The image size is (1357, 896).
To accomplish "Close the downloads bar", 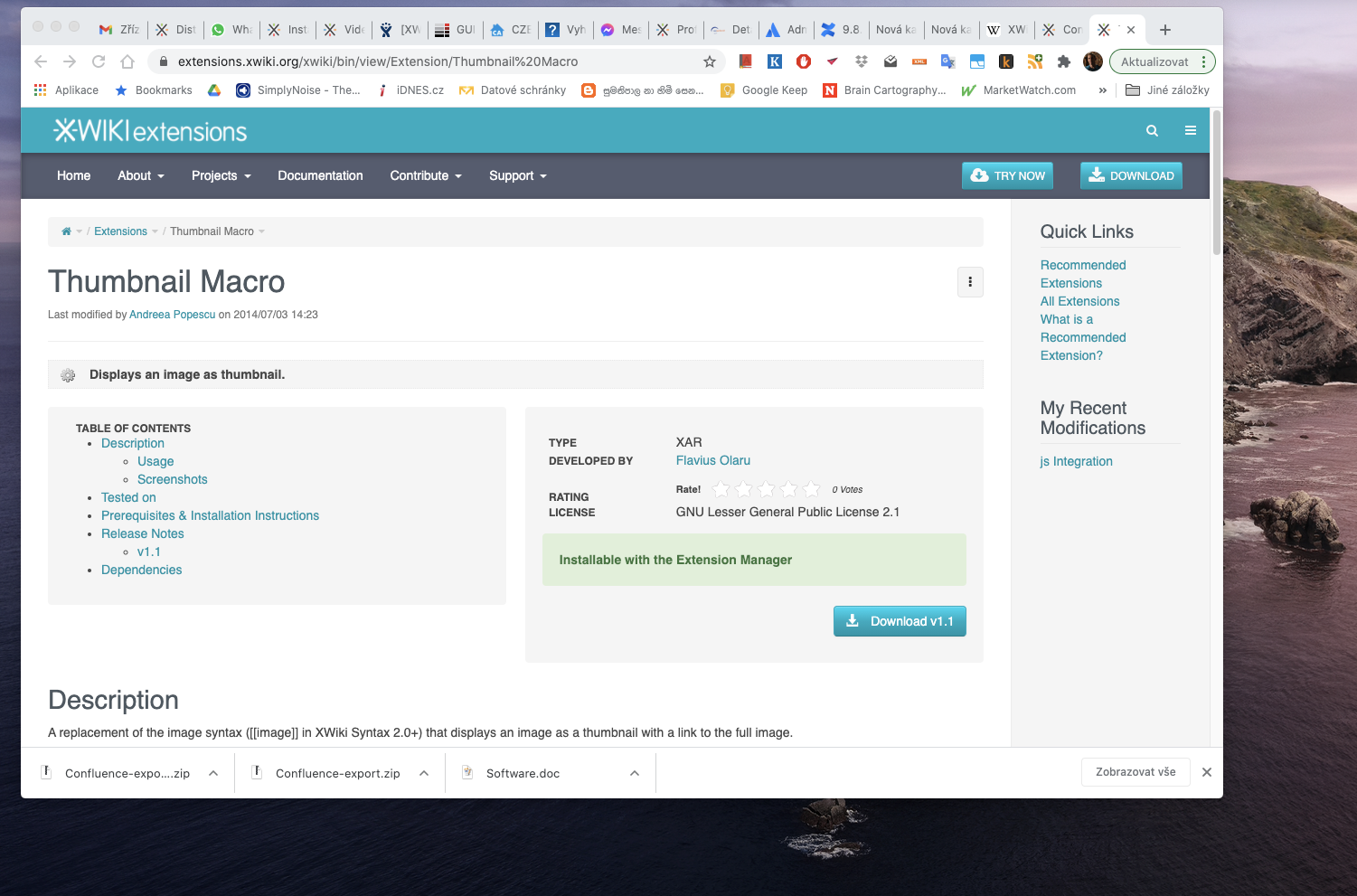I will pos(1207,772).
